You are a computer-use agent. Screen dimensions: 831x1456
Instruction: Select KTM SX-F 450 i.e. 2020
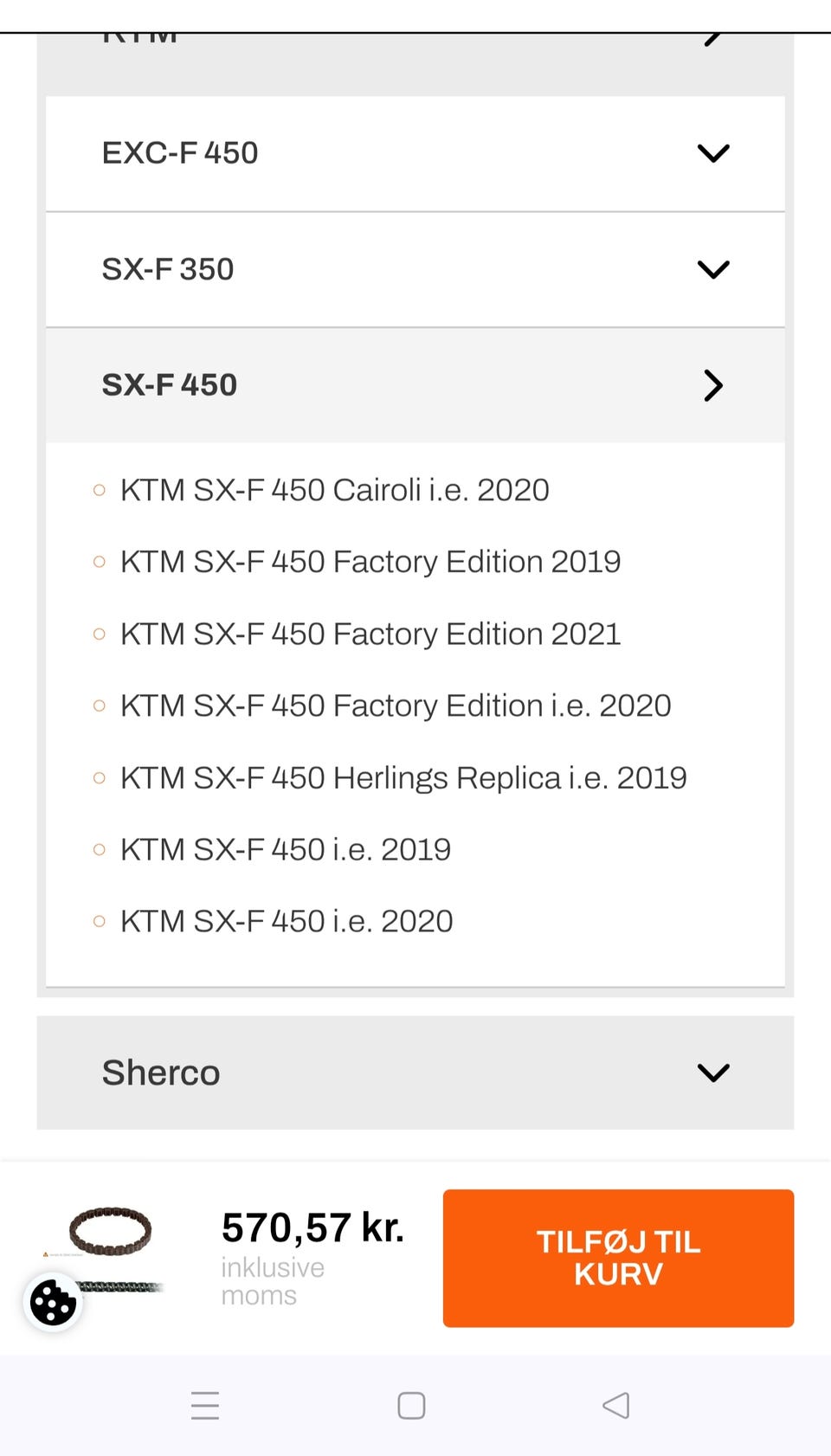tap(287, 921)
